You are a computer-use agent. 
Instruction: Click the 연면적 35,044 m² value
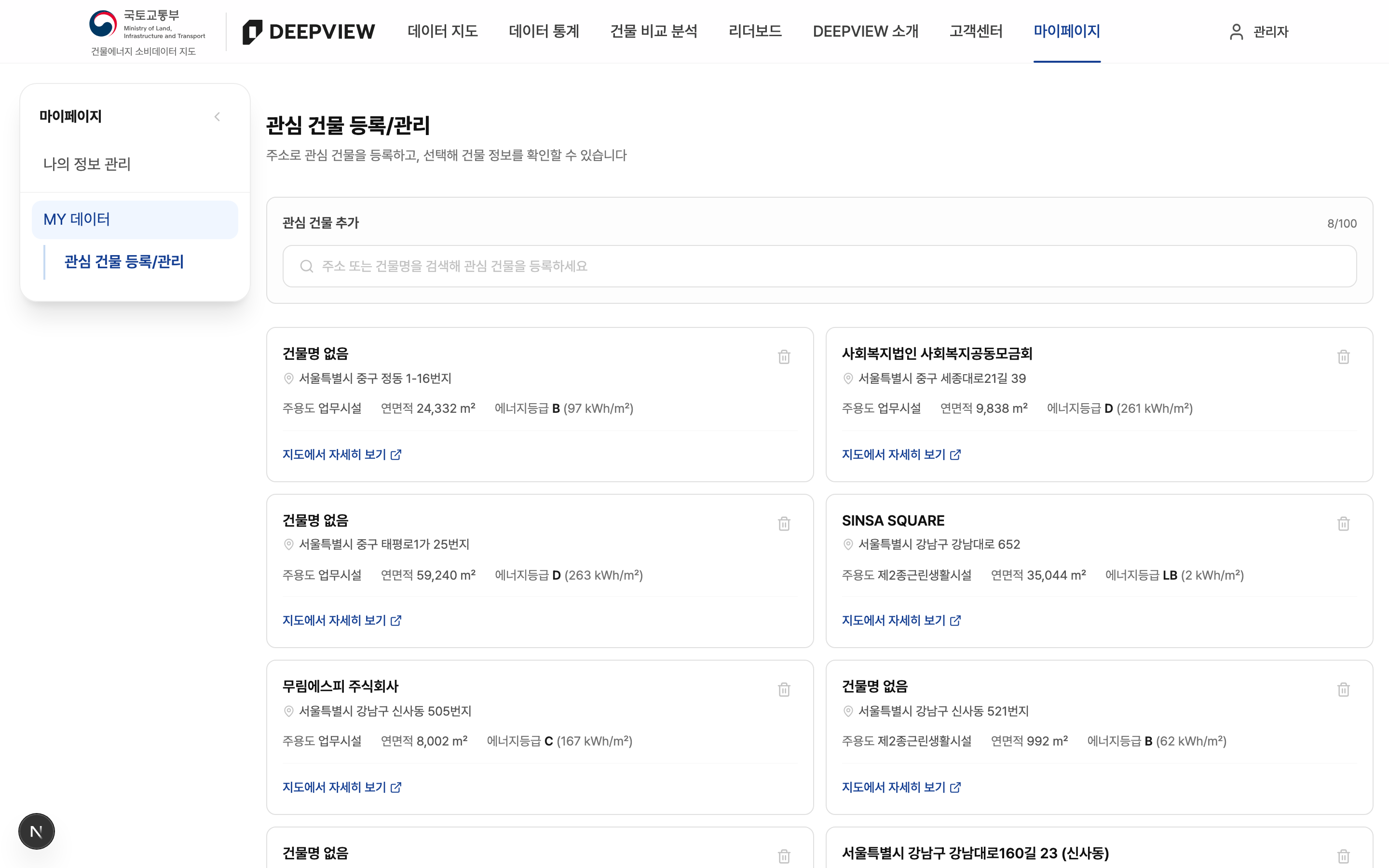click(x=1038, y=575)
